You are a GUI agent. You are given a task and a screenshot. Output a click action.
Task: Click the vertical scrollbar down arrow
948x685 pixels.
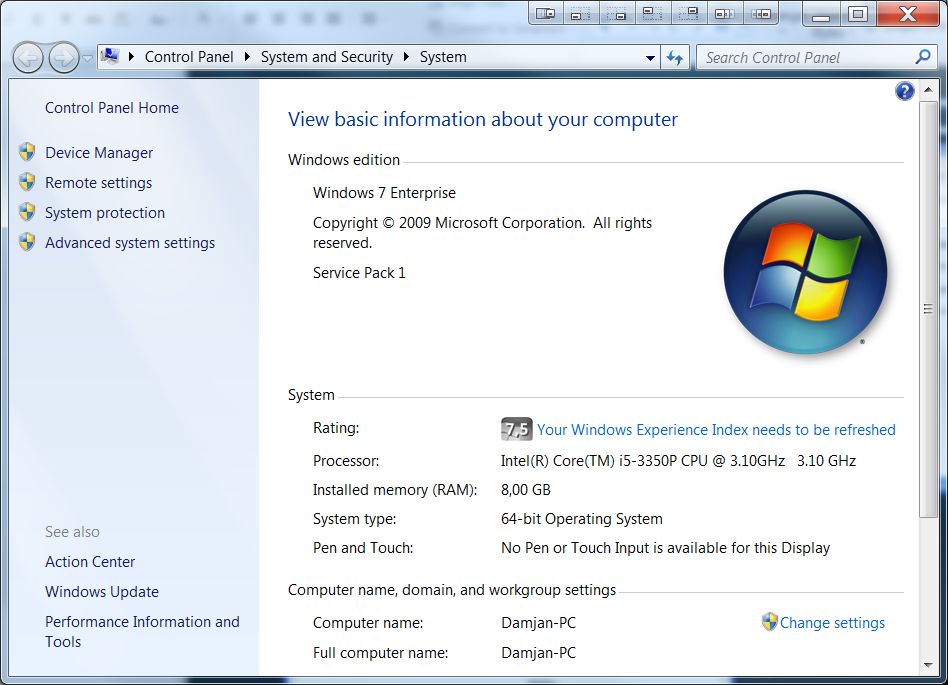pyautogui.click(x=928, y=665)
